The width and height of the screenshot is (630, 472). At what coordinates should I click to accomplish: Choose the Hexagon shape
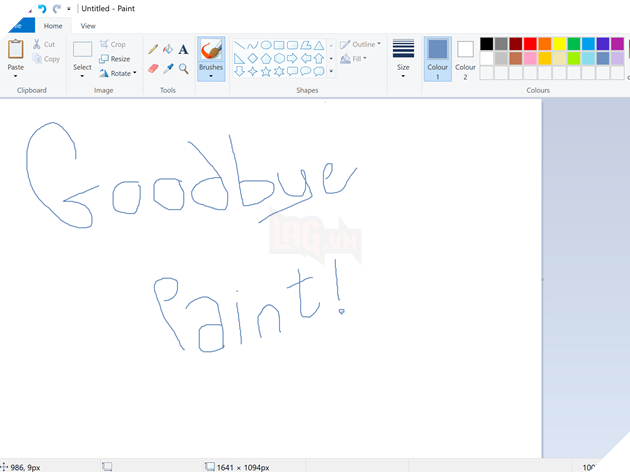point(279,59)
